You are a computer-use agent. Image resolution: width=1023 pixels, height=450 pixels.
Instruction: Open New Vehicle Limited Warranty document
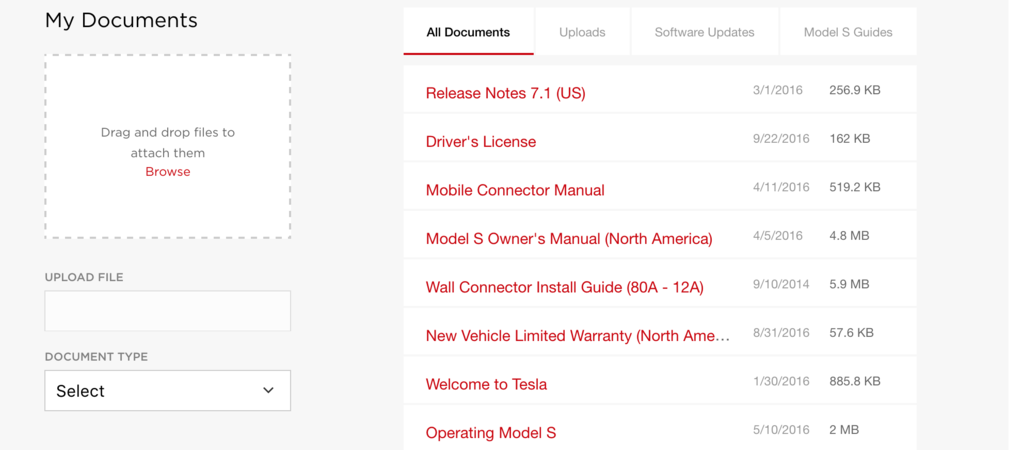(x=577, y=336)
